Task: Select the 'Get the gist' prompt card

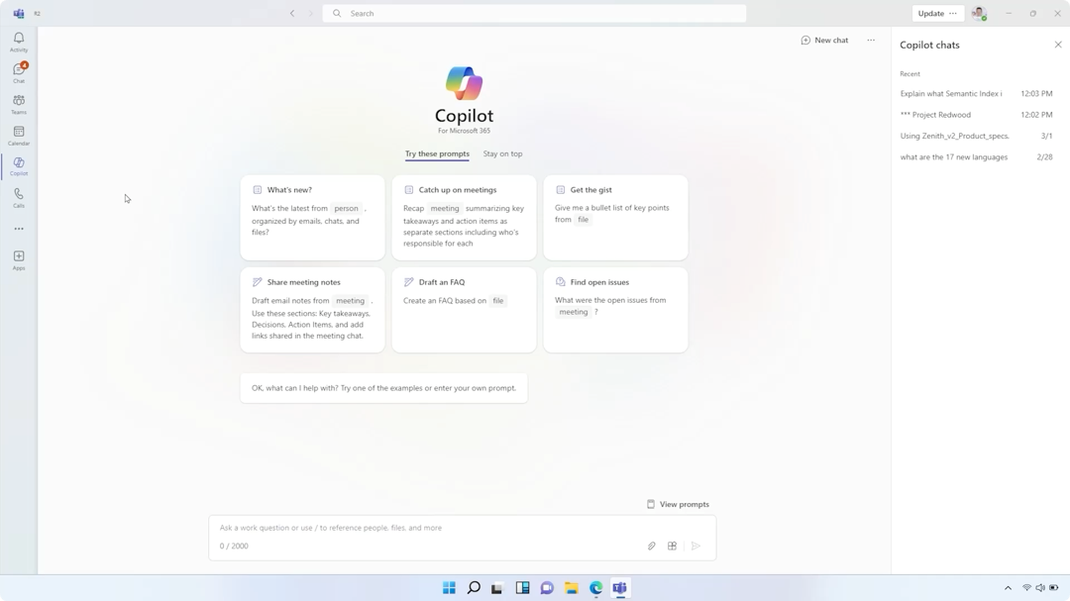Action: 616,218
